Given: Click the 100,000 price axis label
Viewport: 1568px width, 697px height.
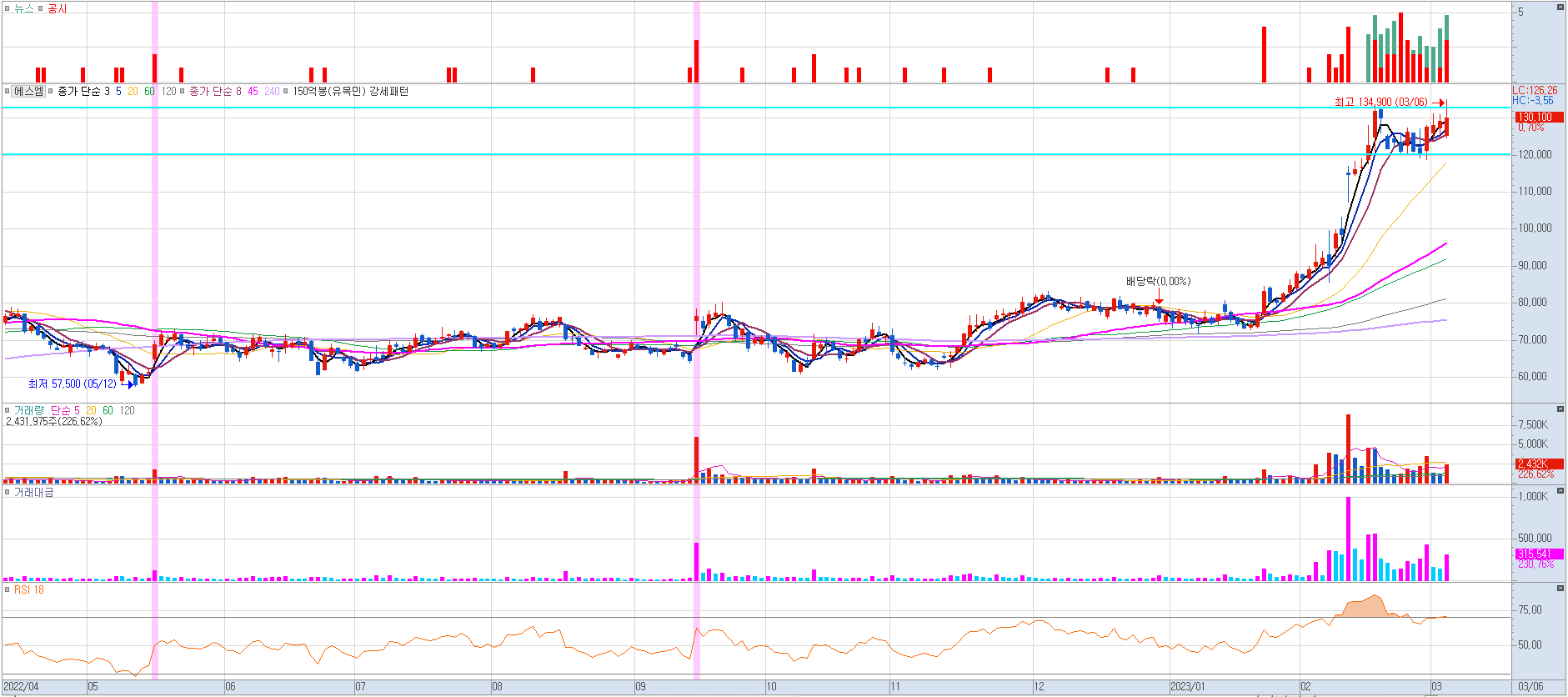Looking at the screenshot, I should [x=1535, y=228].
